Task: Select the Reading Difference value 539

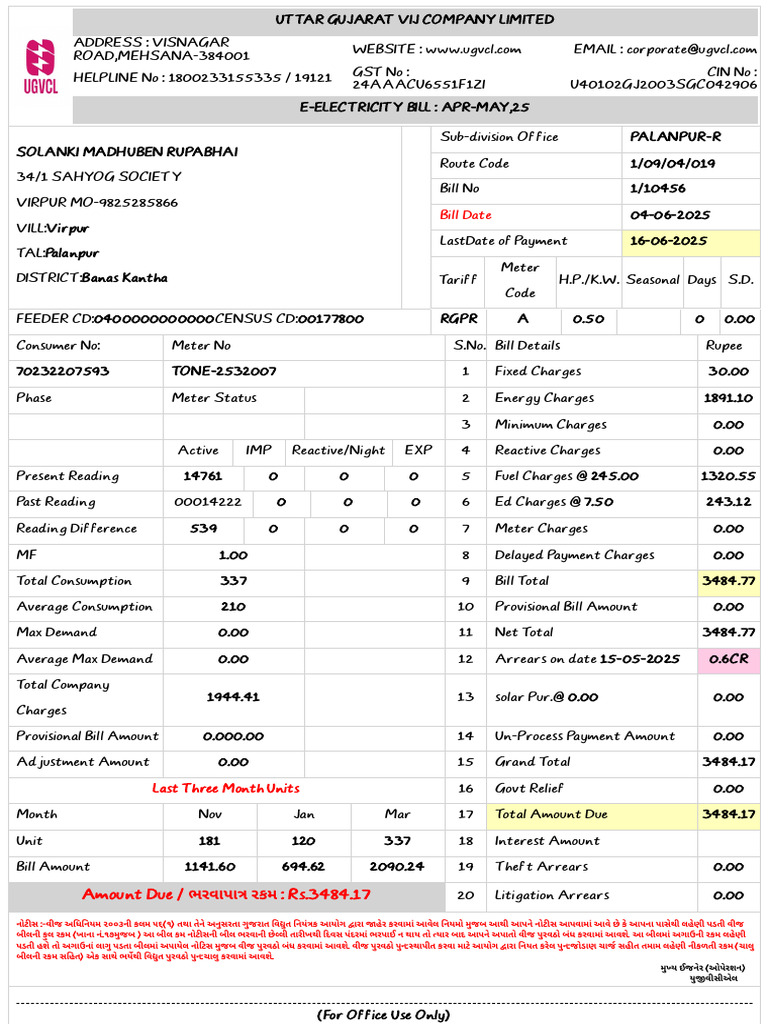Action: pyautogui.click(x=204, y=528)
